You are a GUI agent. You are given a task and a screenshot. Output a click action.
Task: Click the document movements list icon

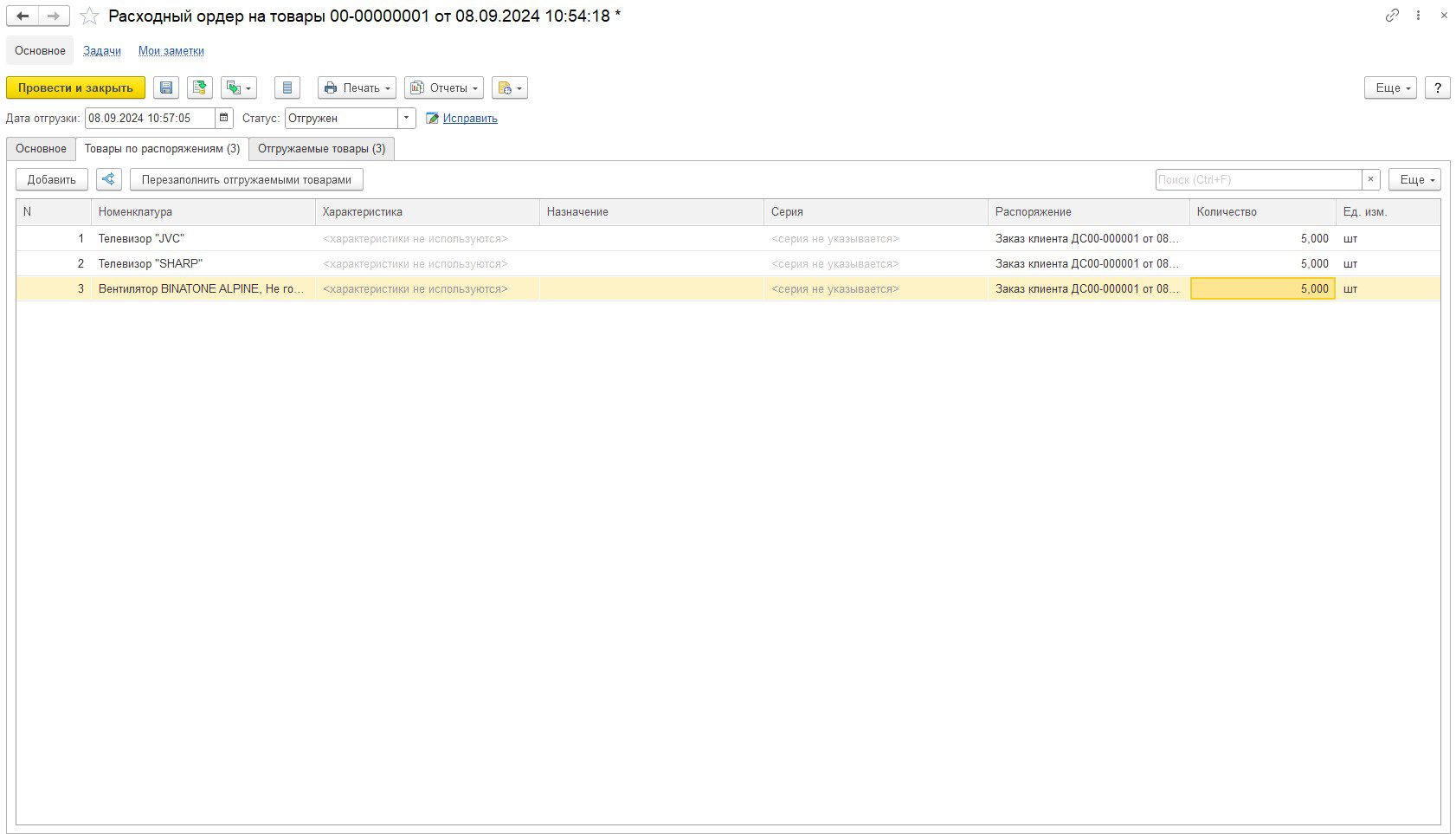tap(287, 87)
